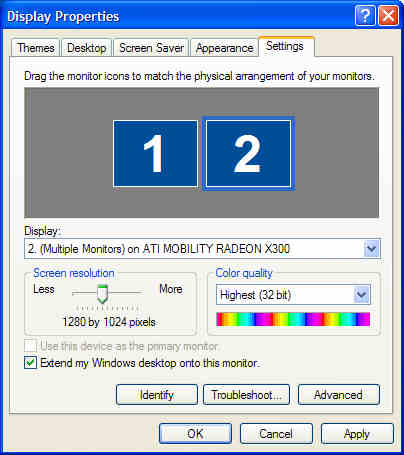Click the Help question mark icon
The image size is (404, 455).
[x=365, y=15]
